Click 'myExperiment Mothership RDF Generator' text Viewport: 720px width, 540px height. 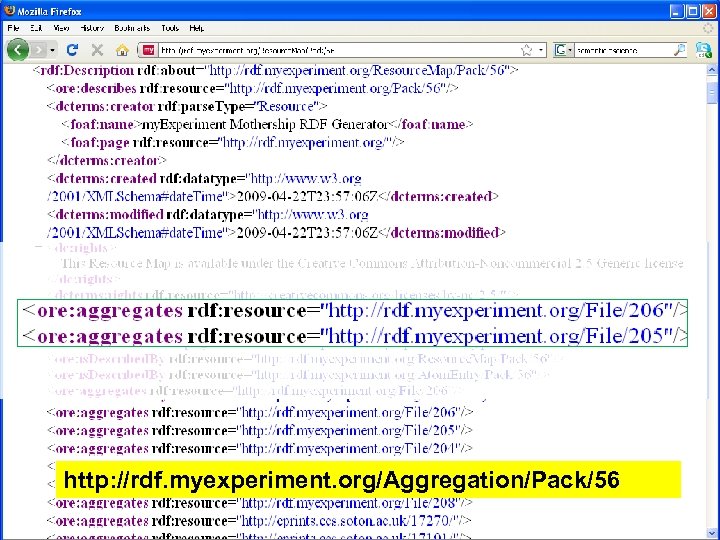tap(265, 124)
